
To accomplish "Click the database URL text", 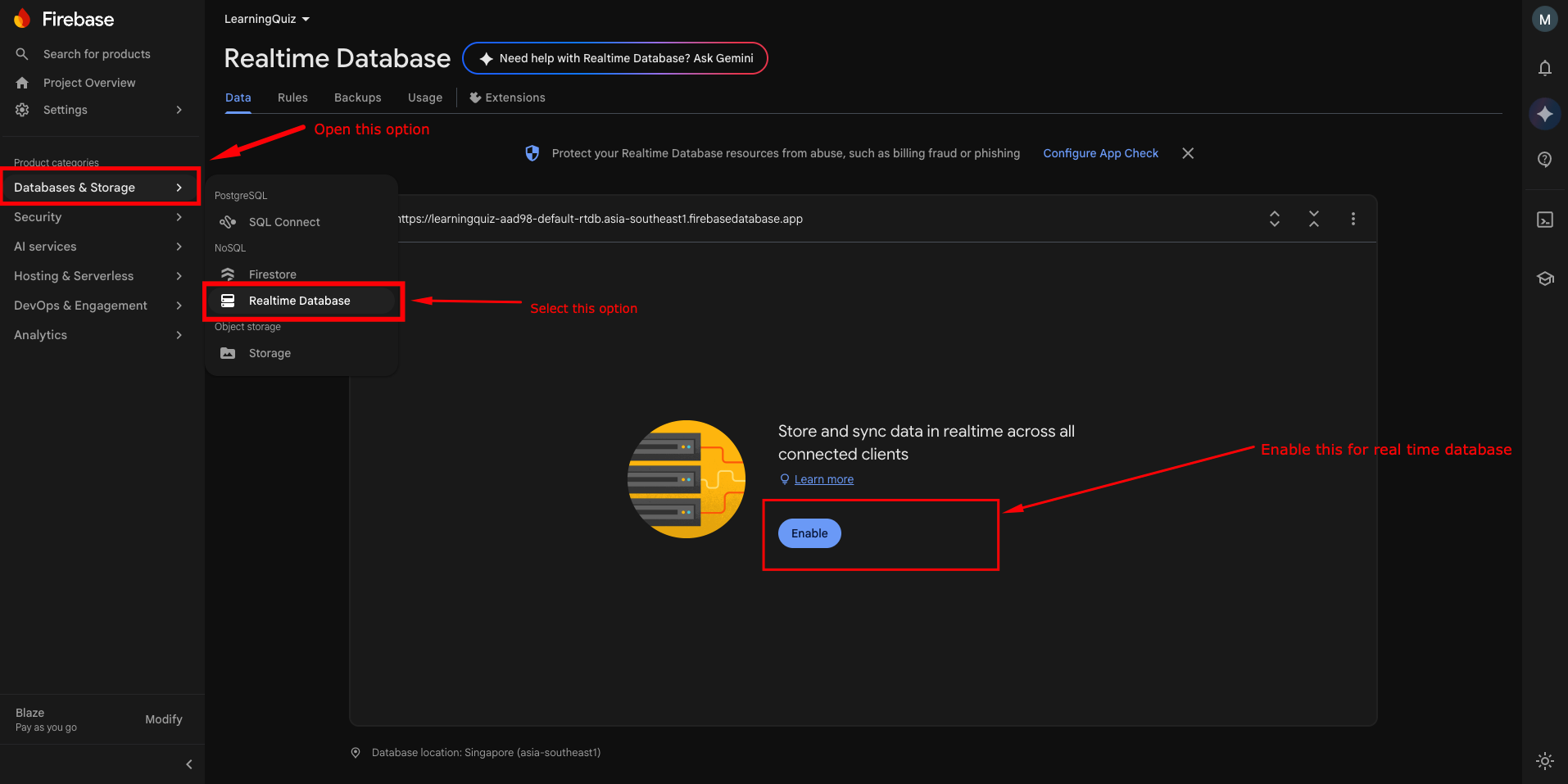I will (600, 219).
